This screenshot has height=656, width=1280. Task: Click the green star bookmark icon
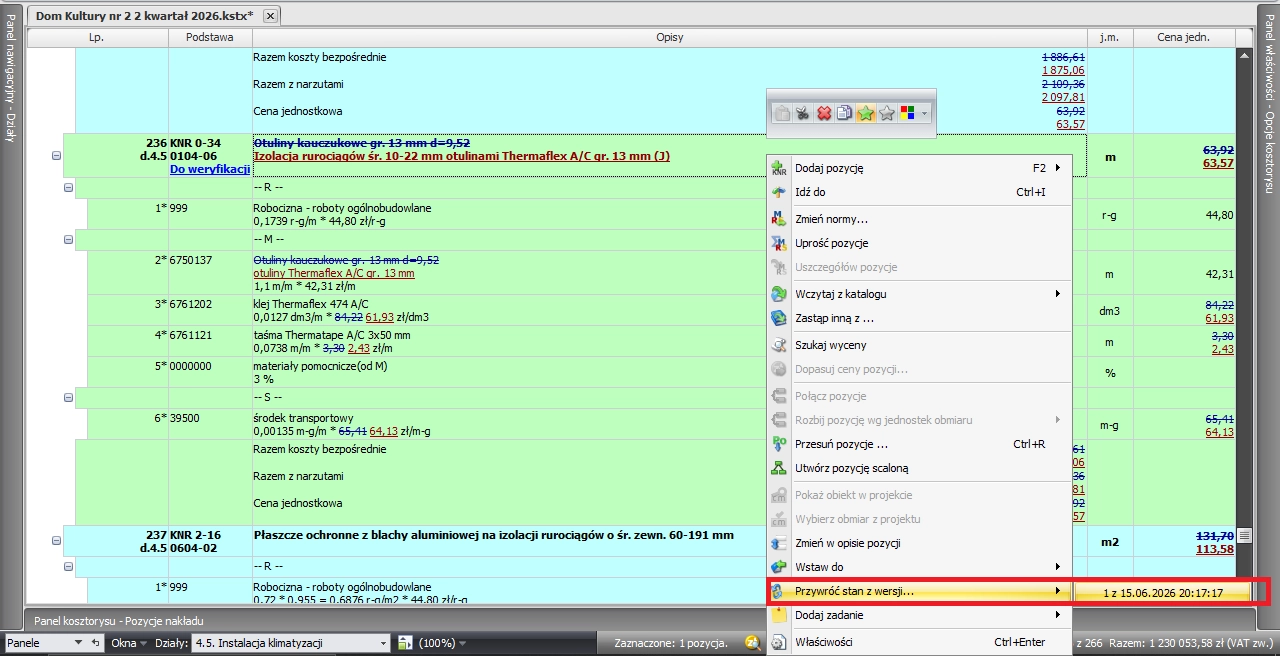pos(866,113)
